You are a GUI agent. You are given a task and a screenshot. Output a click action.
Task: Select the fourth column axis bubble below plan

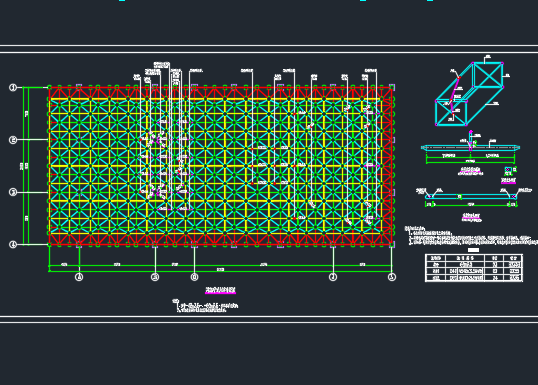pos(333,277)
